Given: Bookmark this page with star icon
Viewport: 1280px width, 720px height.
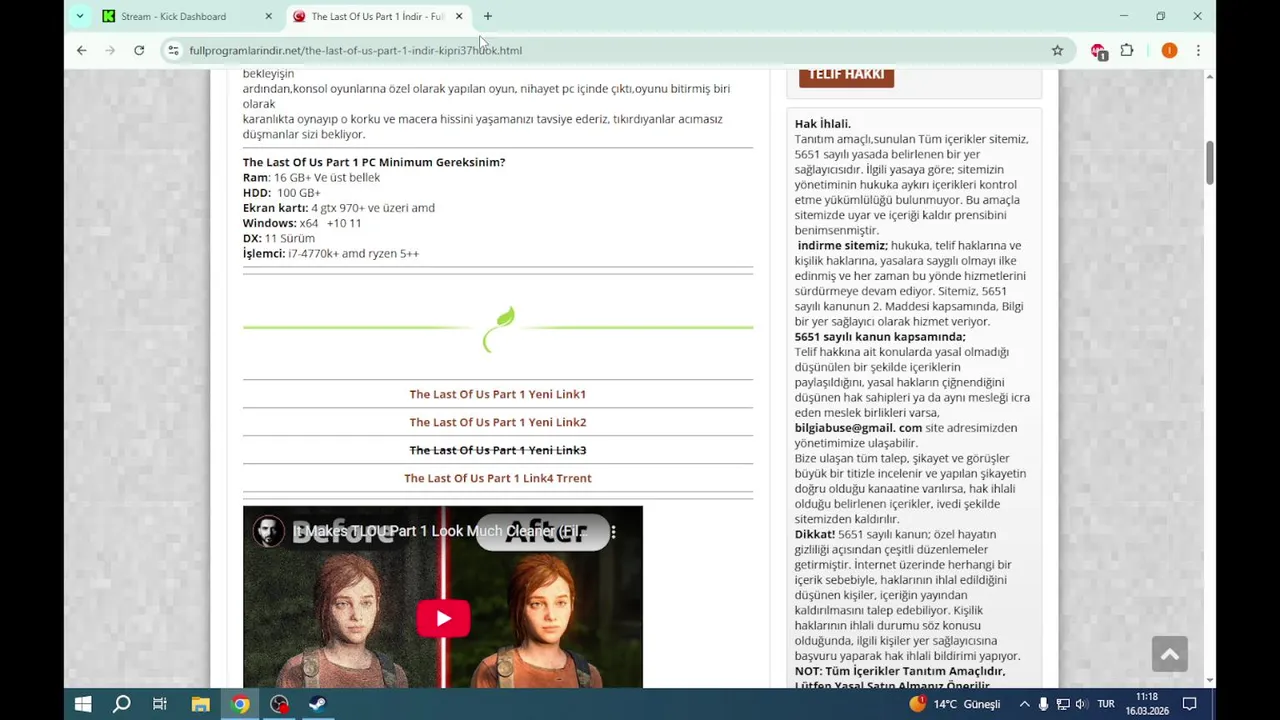Looking at the screenshot, I should (x=1057, y=50).
